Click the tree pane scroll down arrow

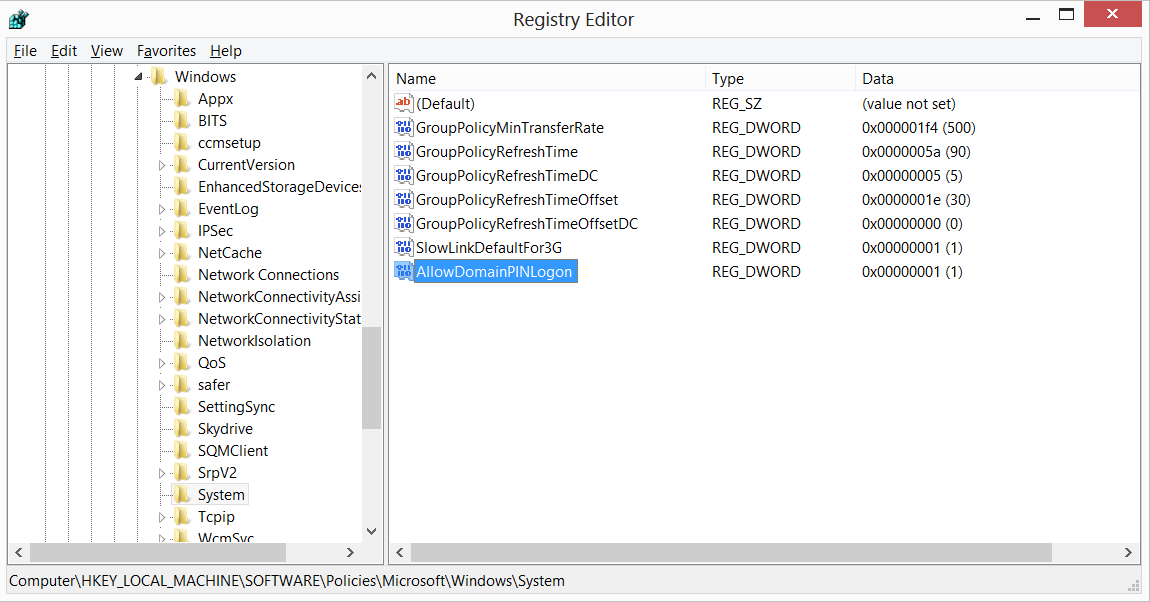coord(371,532)
